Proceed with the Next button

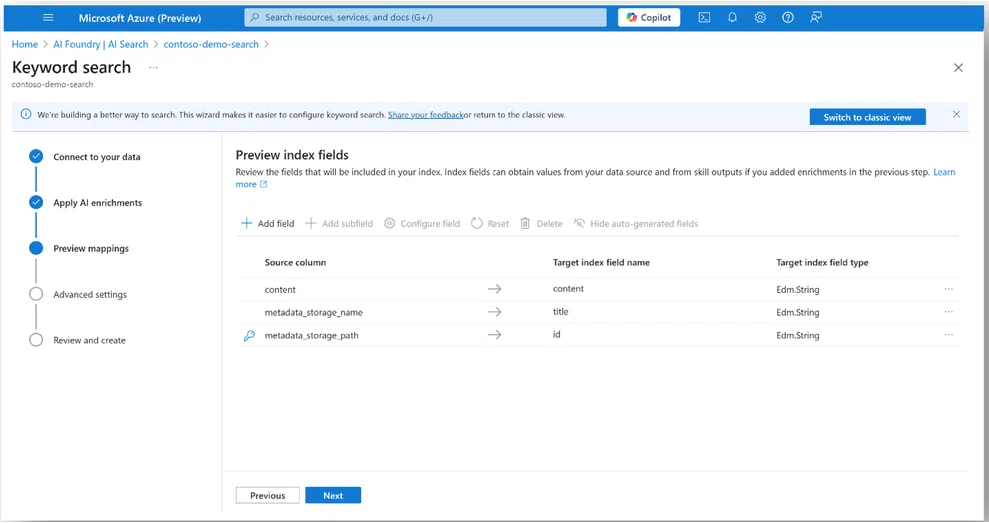coord(333,495)
